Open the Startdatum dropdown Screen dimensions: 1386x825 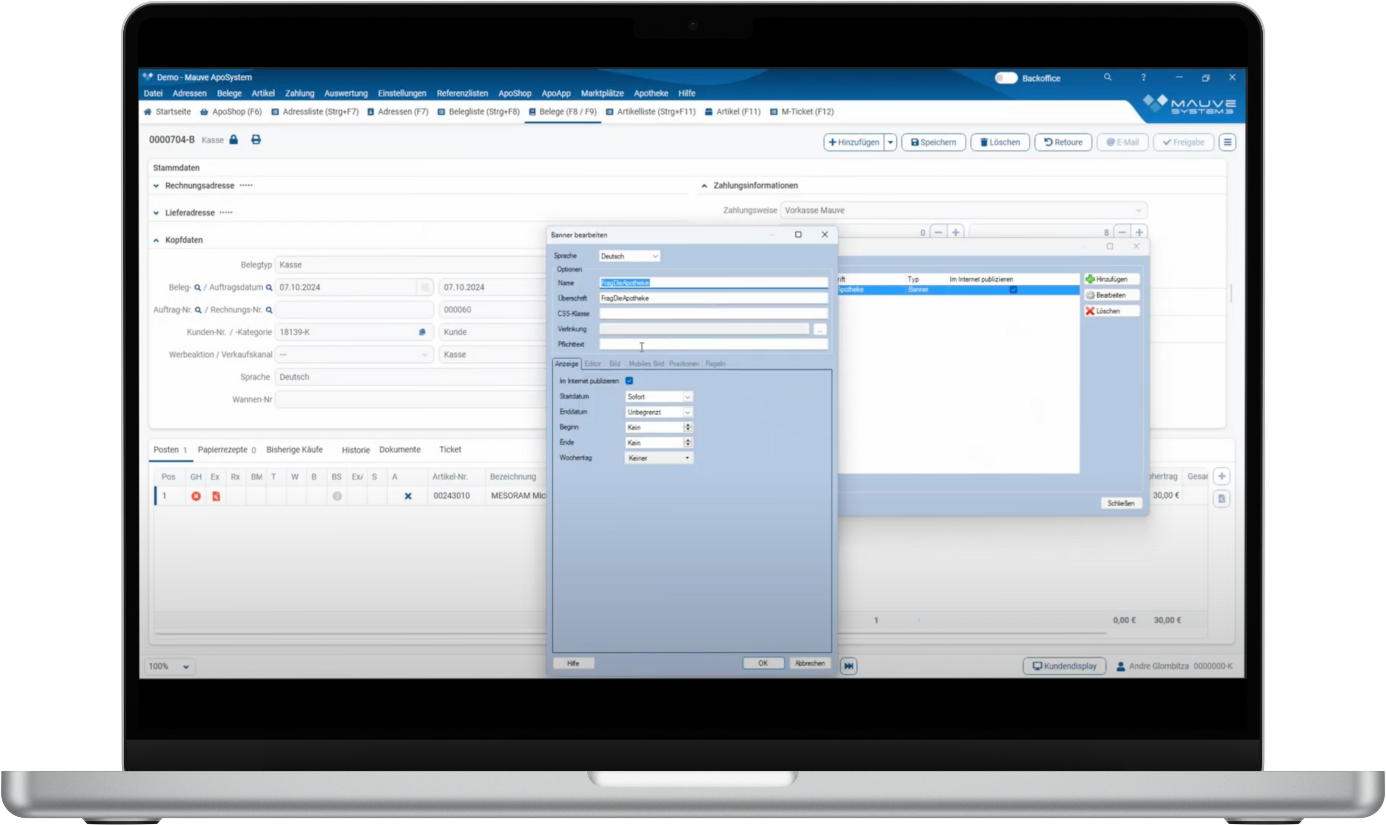pos(659,397)
